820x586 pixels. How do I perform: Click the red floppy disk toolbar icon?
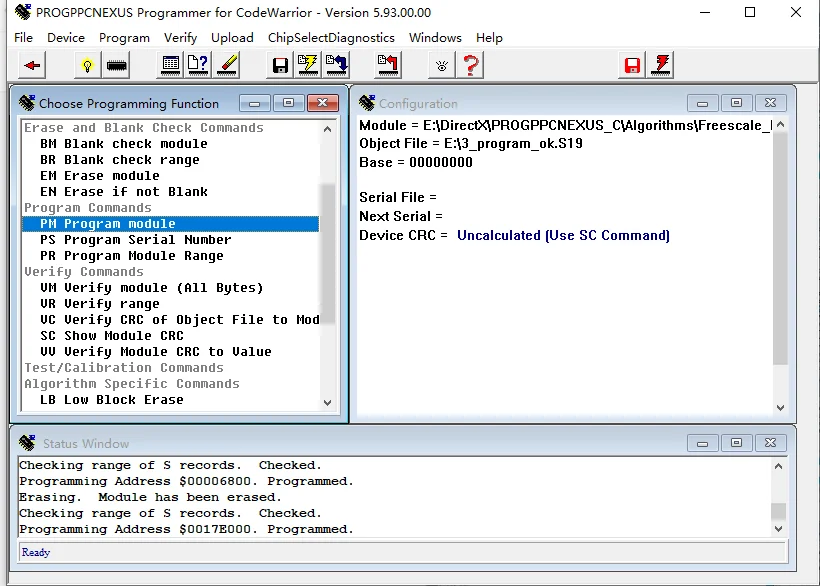[x=632, y=66]
